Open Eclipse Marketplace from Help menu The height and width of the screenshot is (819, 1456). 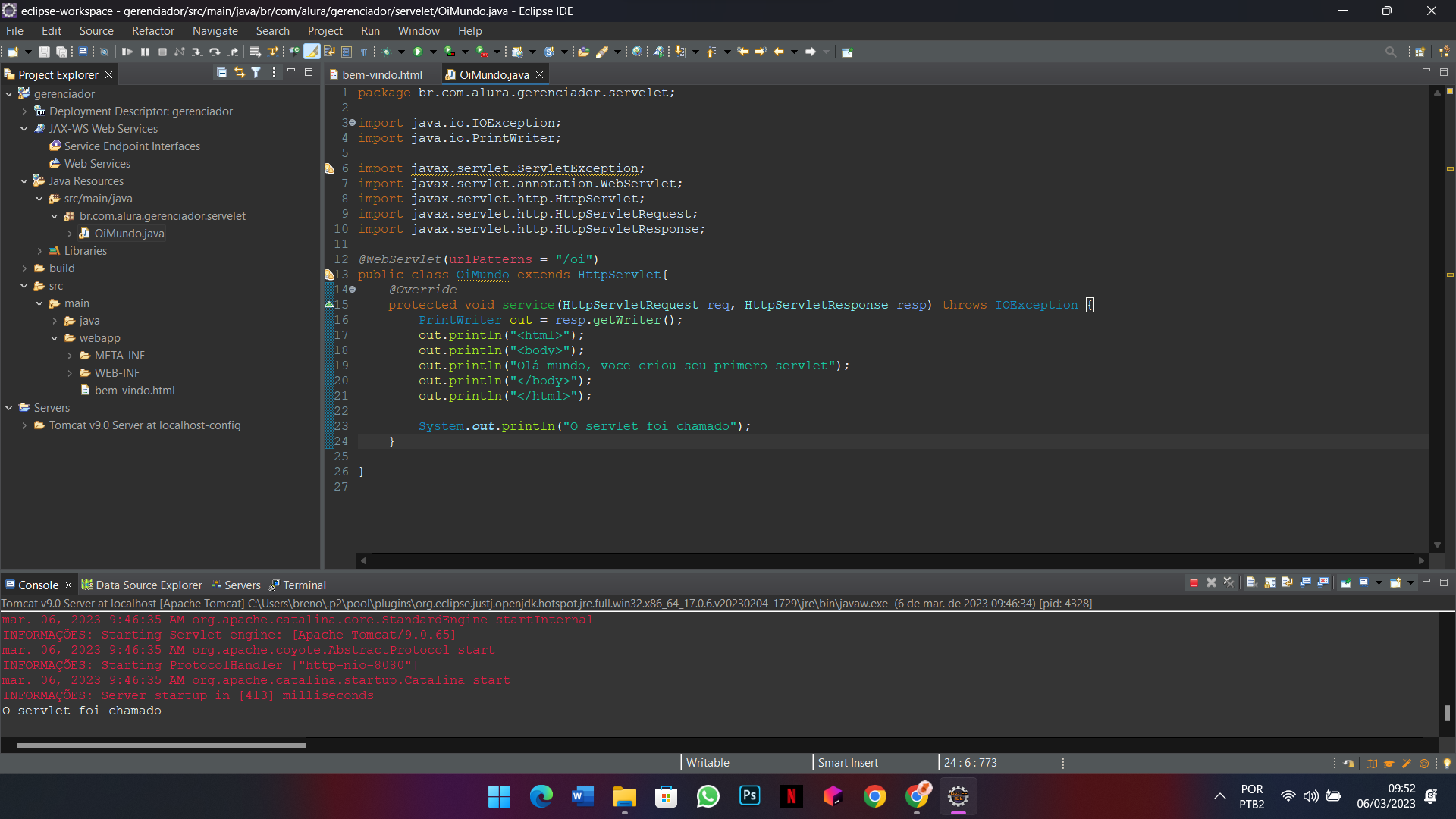coord(468,30)
